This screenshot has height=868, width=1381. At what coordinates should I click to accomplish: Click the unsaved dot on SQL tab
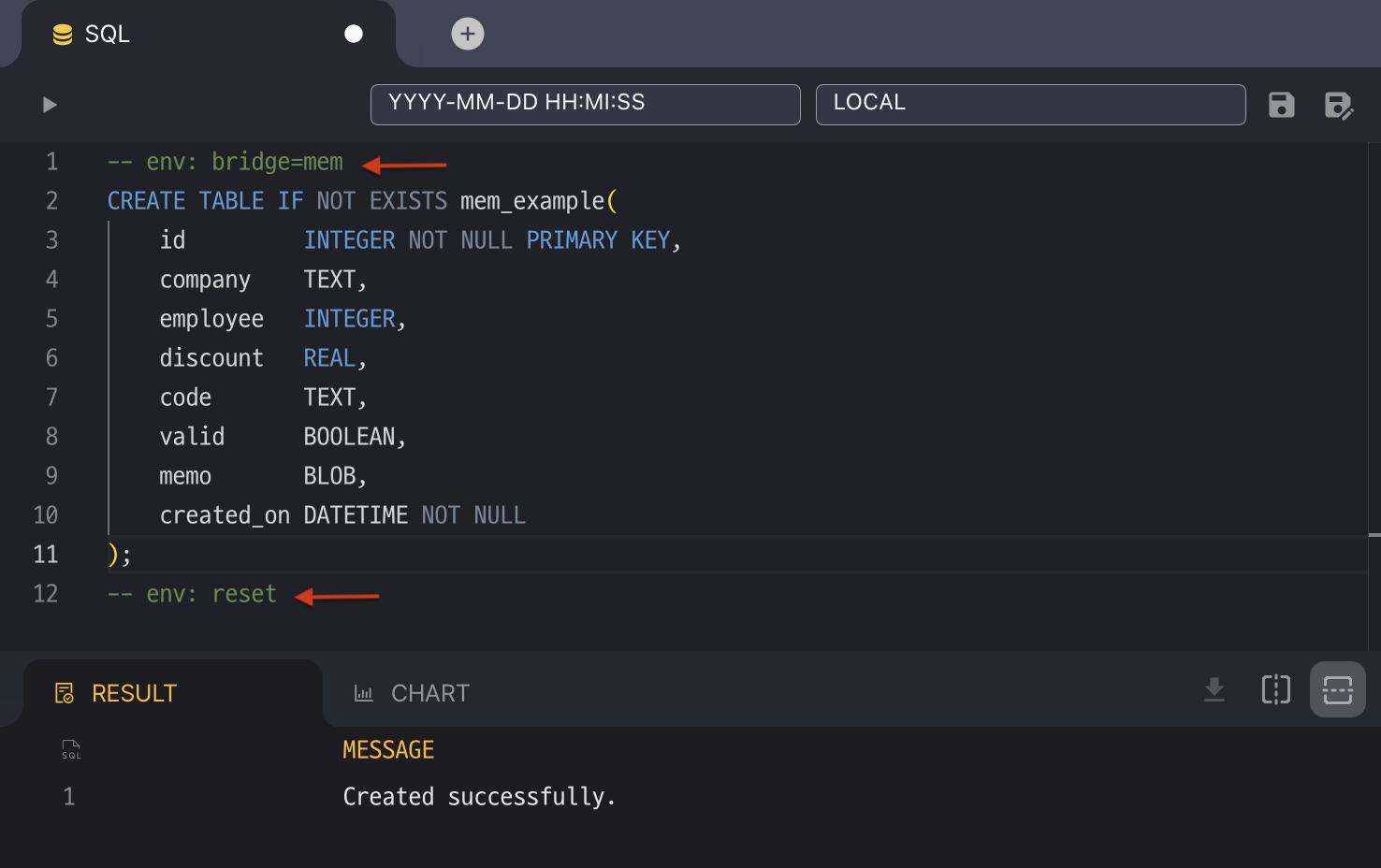coord(354,34)
